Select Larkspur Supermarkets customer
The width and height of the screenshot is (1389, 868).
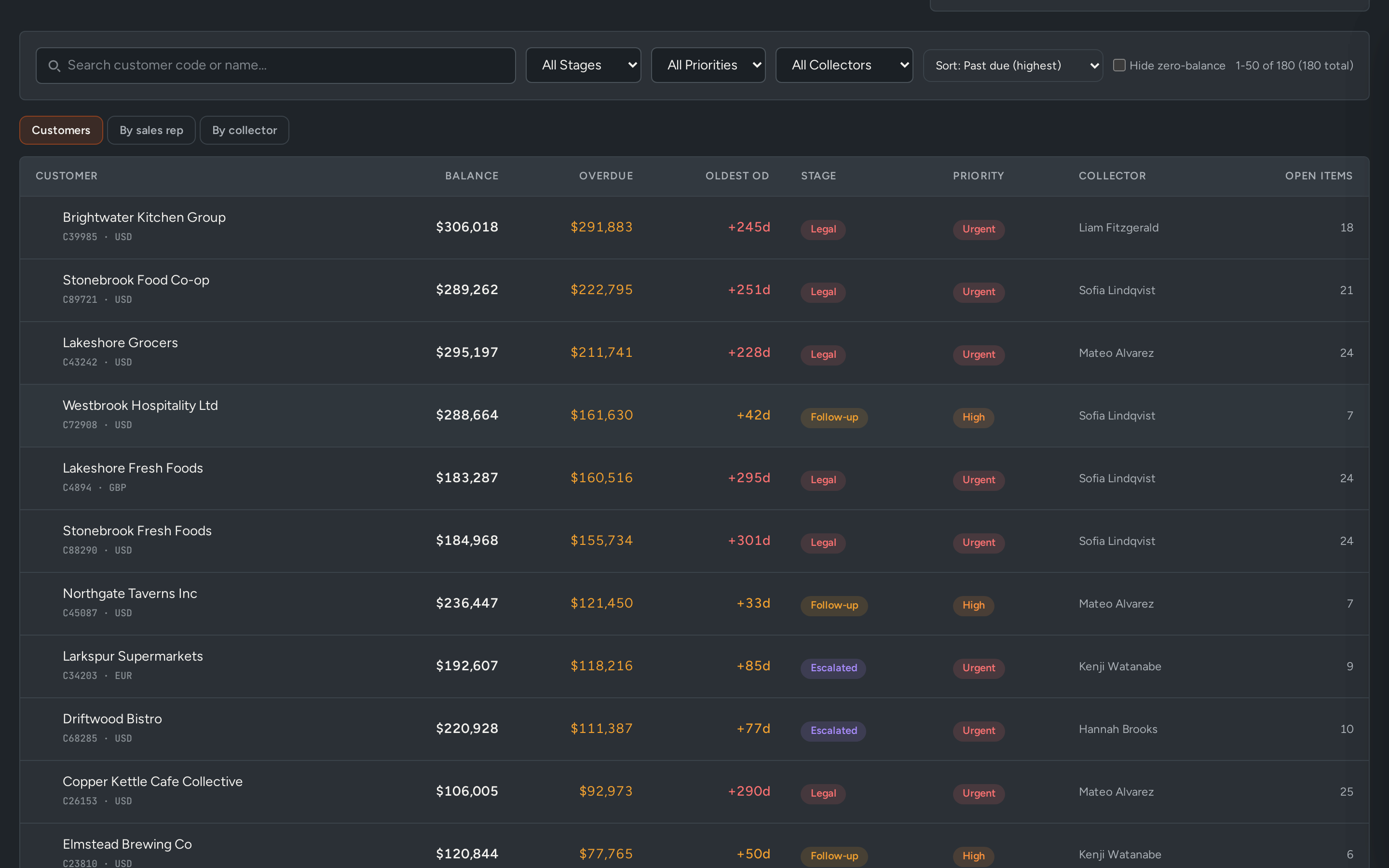[x=133, y=656]
